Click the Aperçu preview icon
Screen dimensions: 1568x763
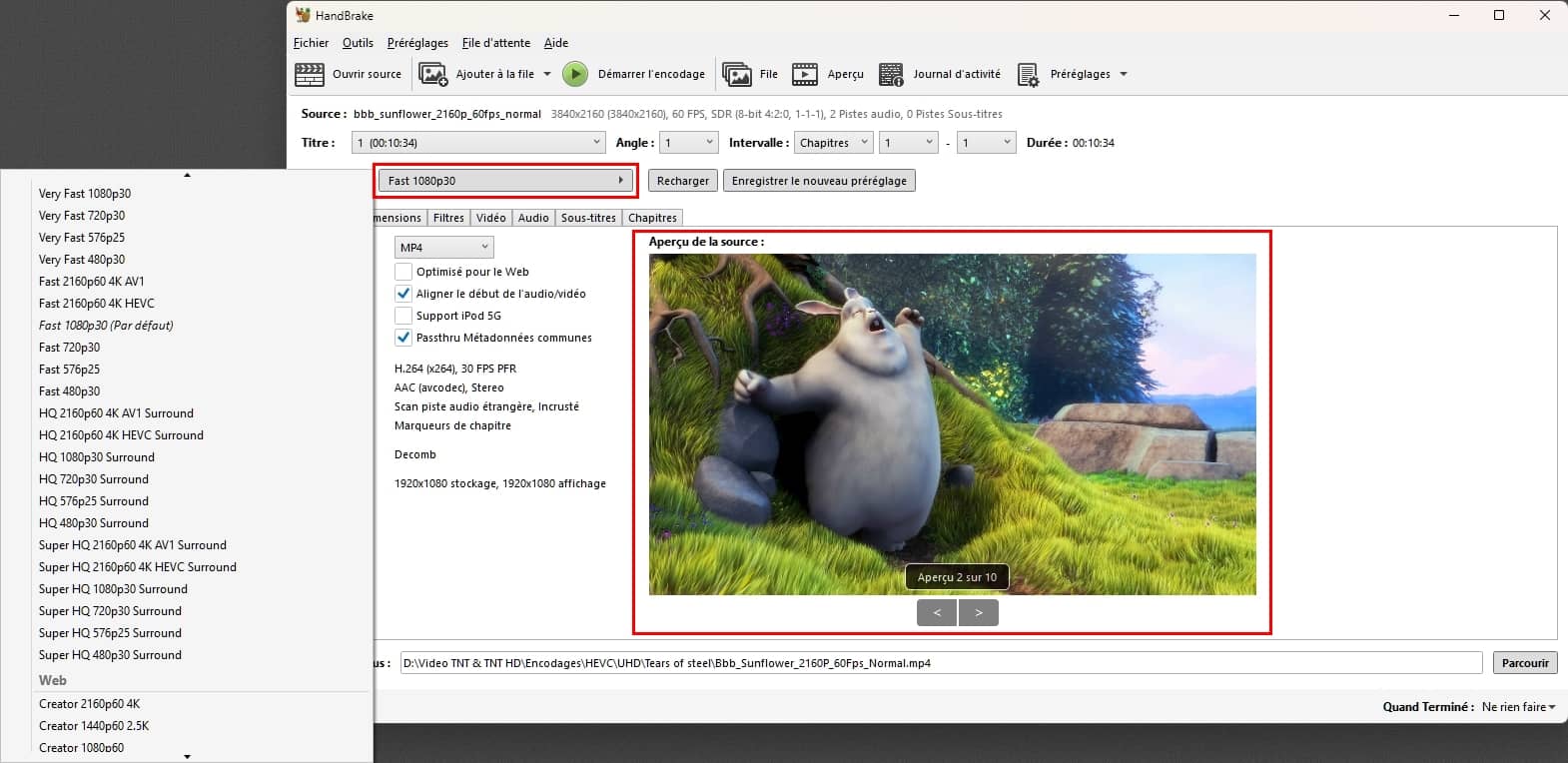click(x=805, y=75)
